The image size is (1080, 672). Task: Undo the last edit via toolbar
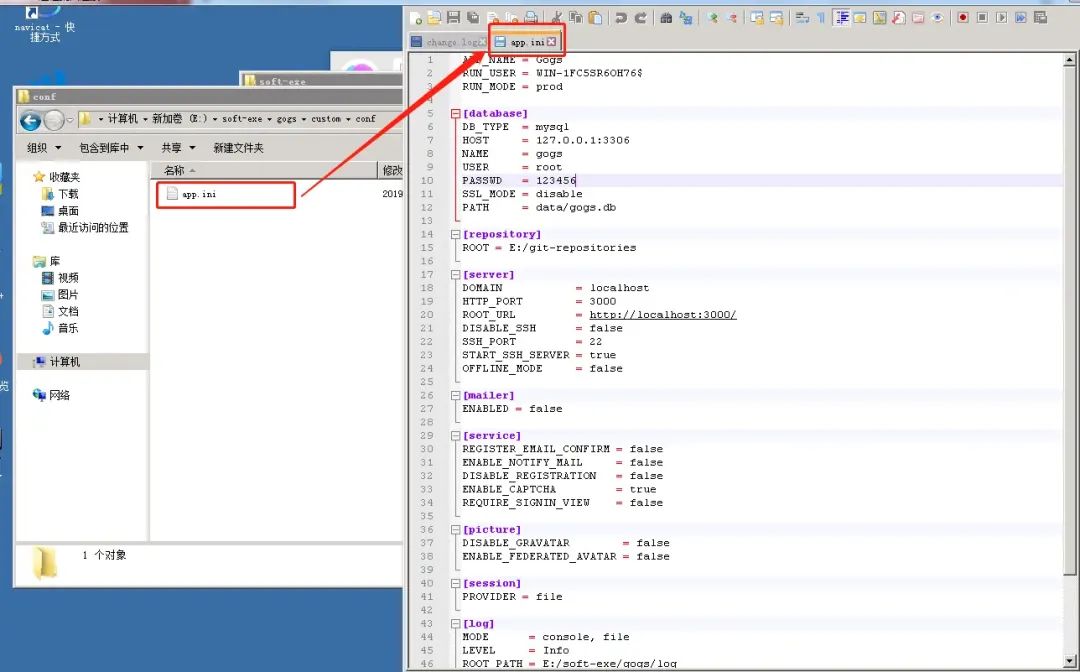coord(621,18)
